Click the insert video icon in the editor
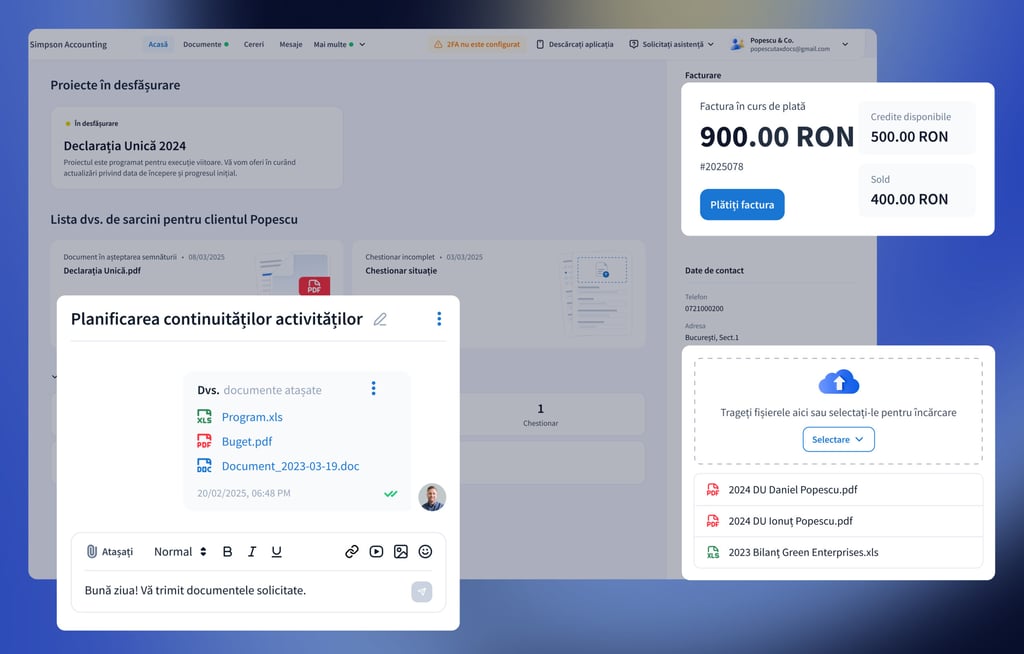Image resolution: width=1024 pixels, height=654 pixels. (x=376, y=551)
